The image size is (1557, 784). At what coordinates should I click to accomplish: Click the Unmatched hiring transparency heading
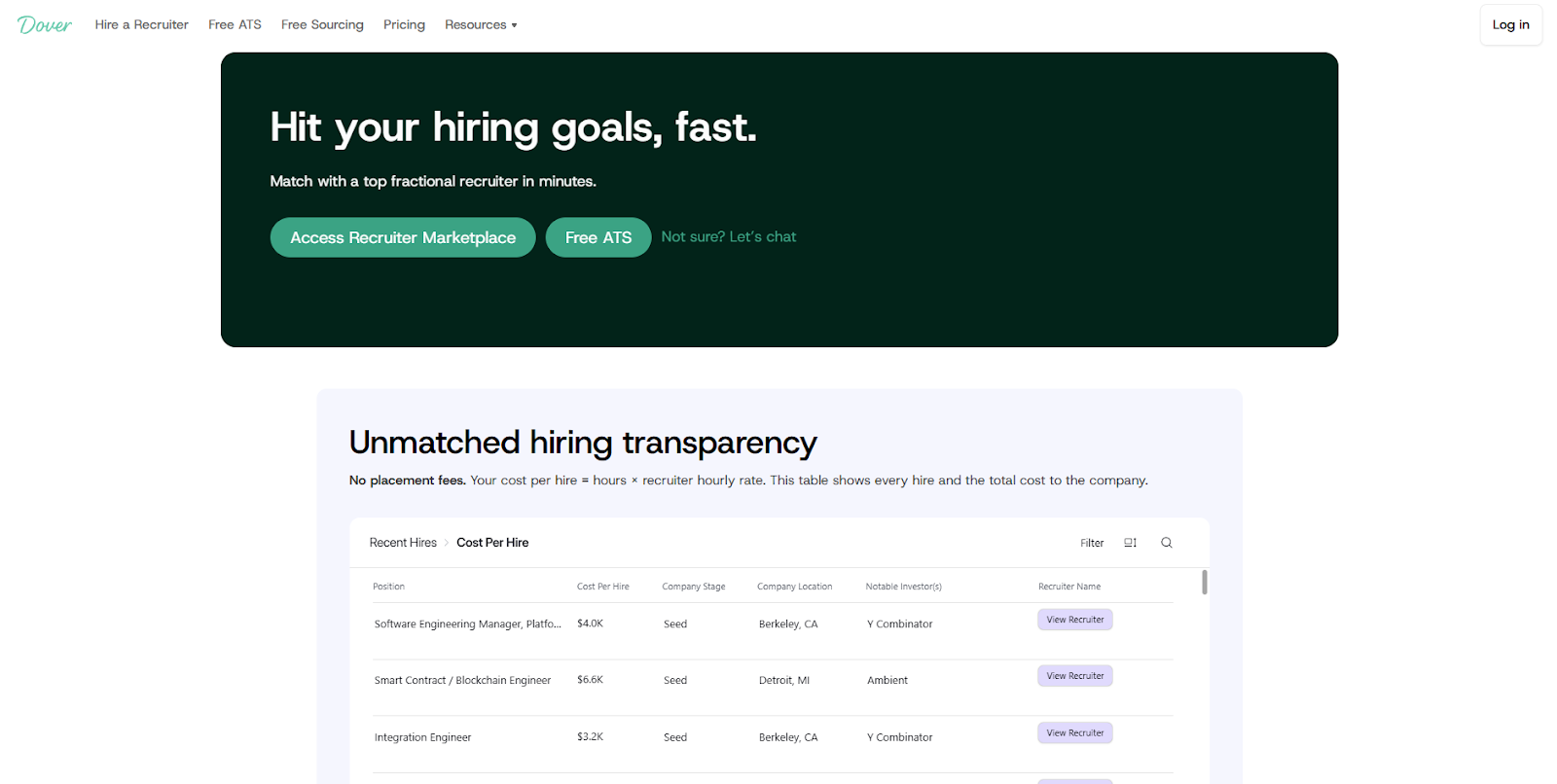pos(583,444)
